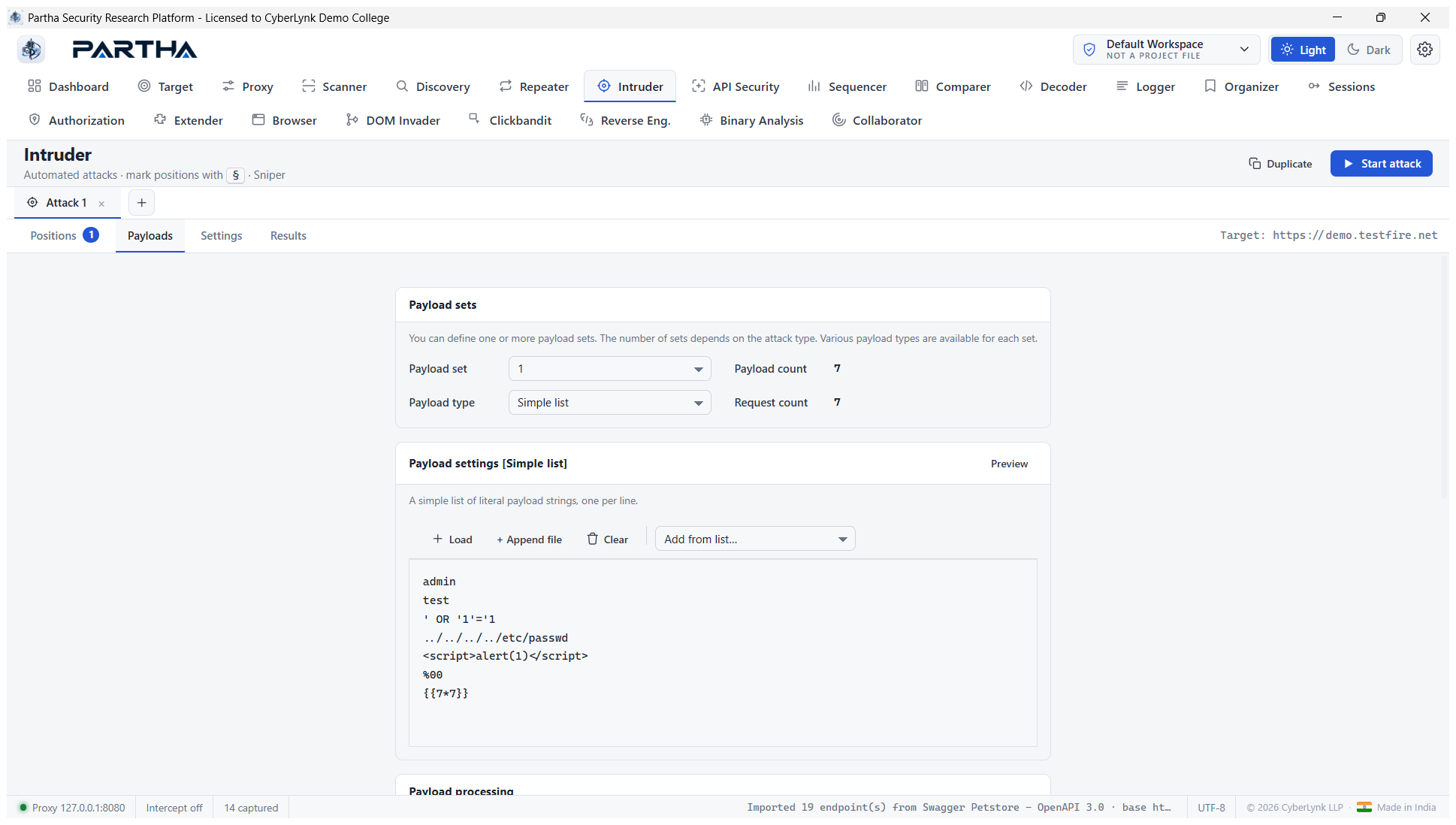Open the Sessions key icon
Screen dimensions: 1456x825
pos(1314,86)
